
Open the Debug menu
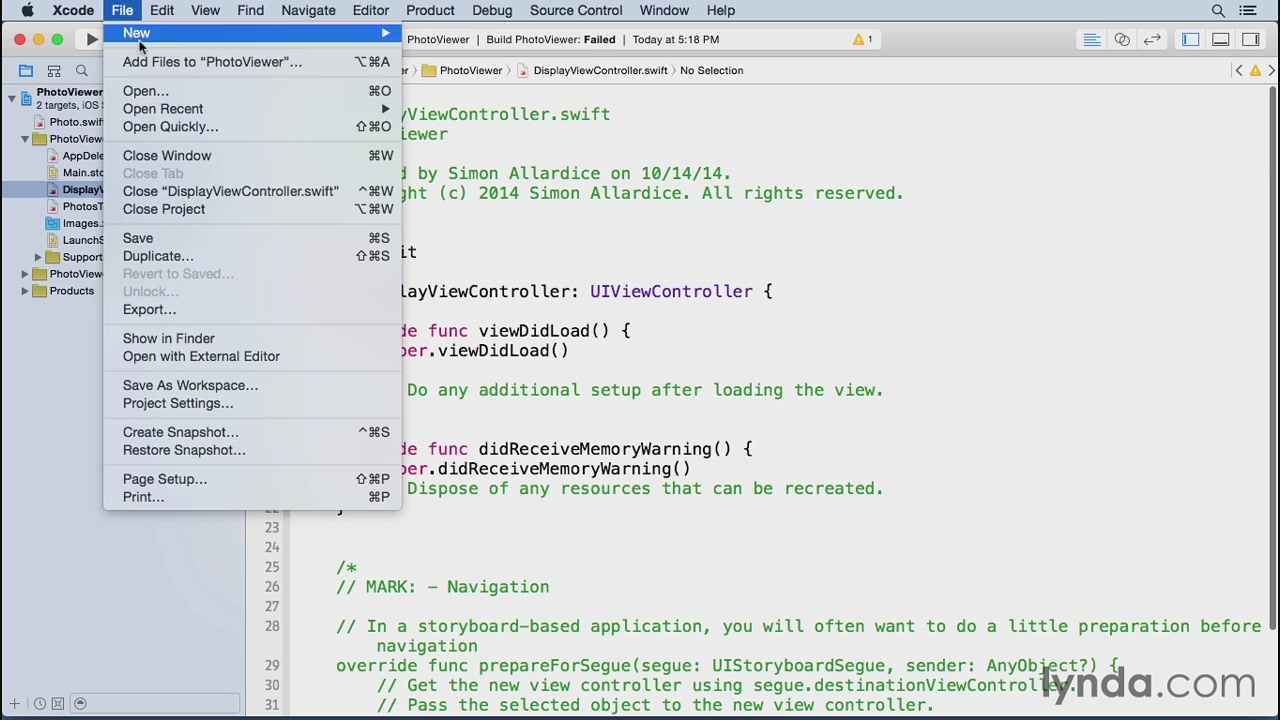[492, 10]
